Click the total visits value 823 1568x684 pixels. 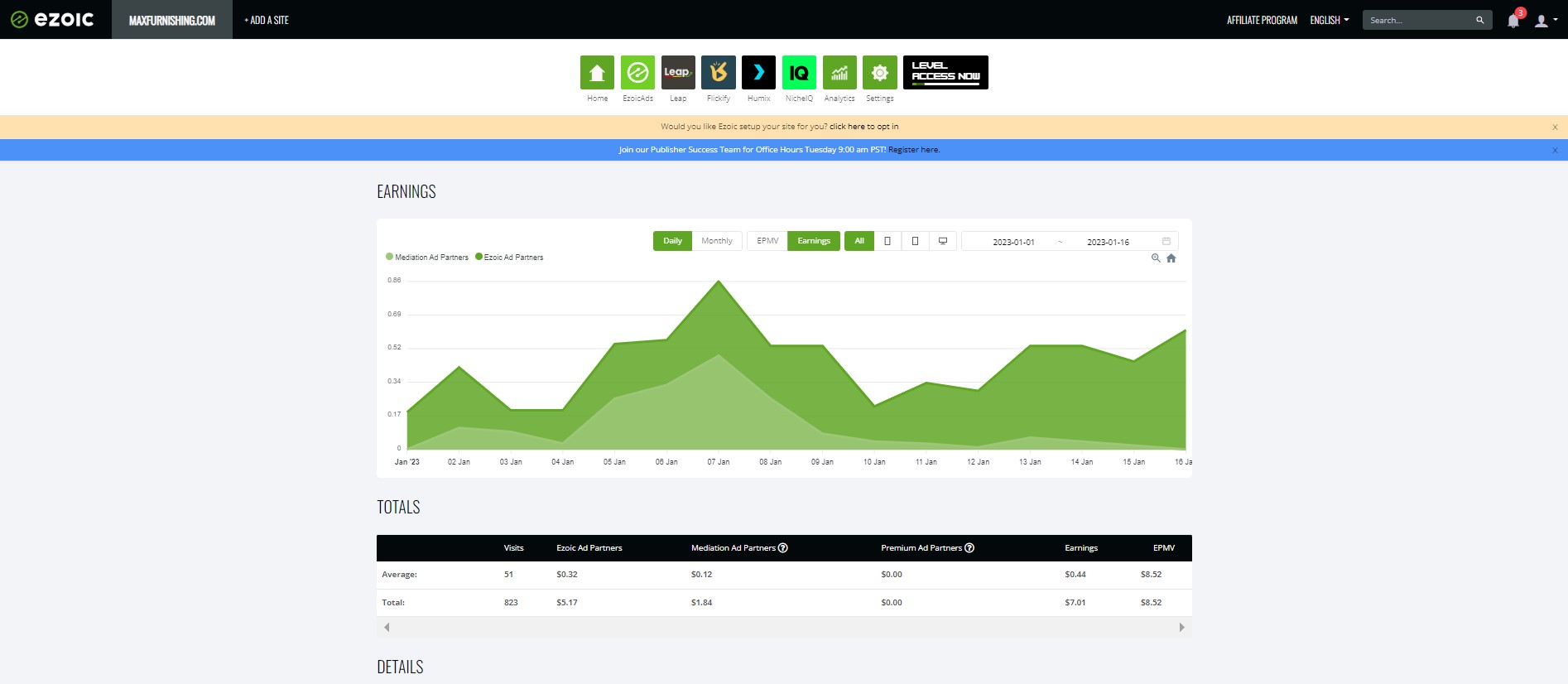click(511, 603)
